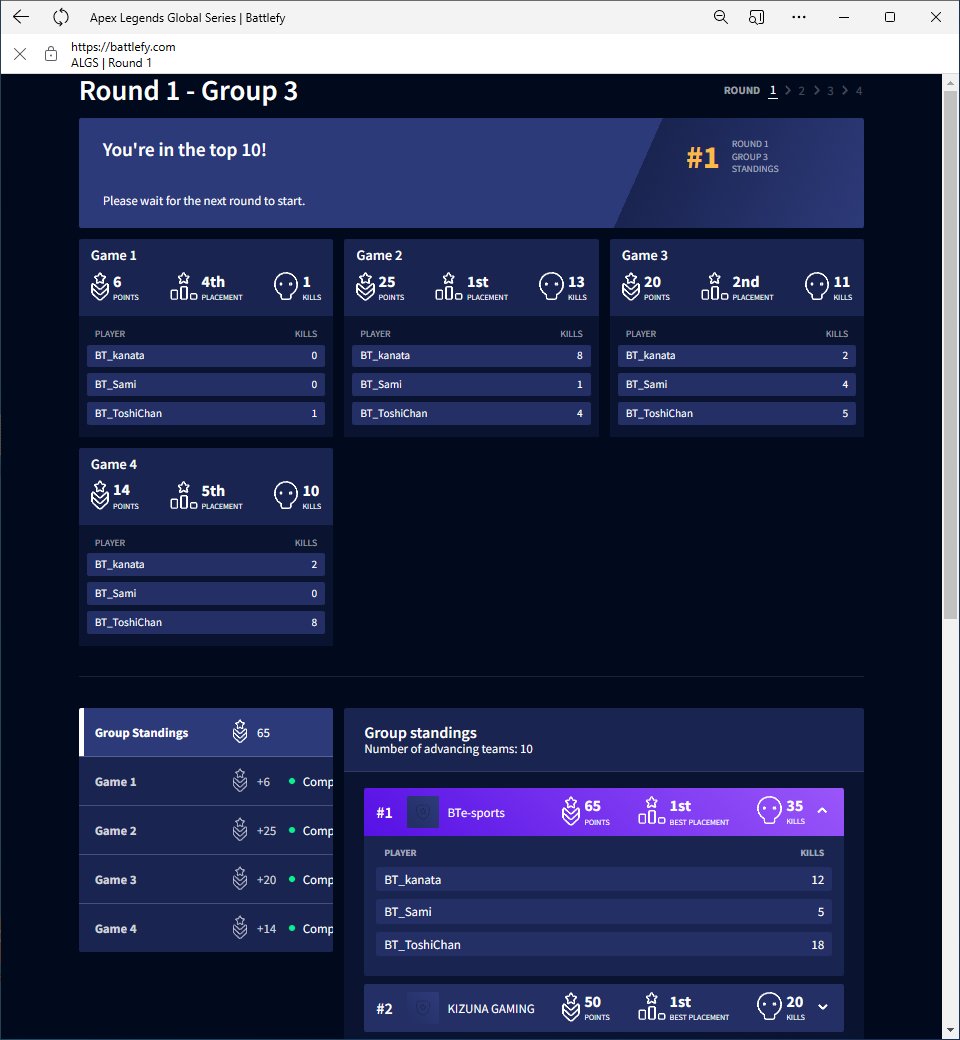
Task: Click the Round 1 - Group 3 heading
Action: tap(188, 91)
